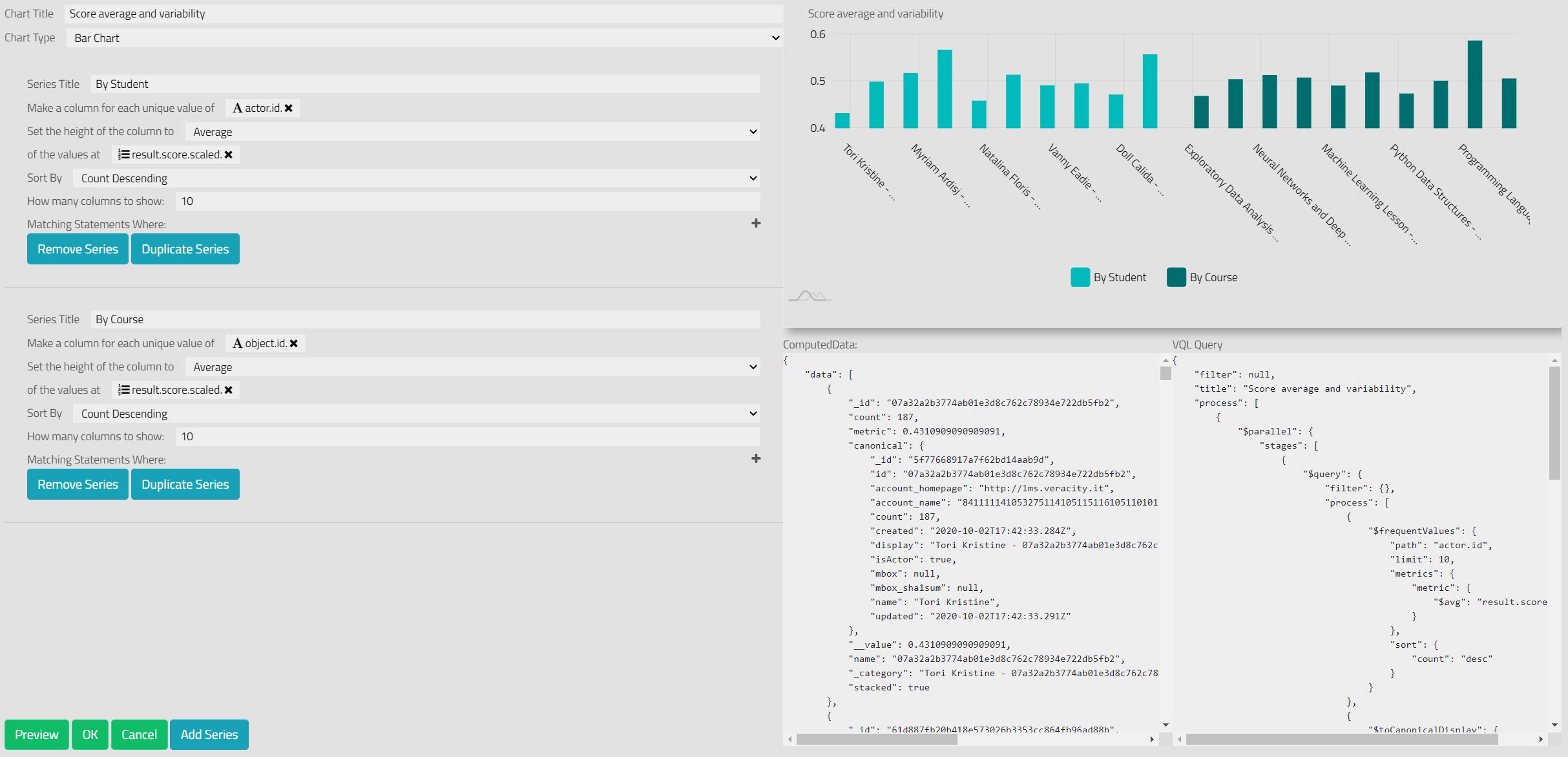Remove the By Course series
This screenshot has width=1568, height=757.
point(78,484)
